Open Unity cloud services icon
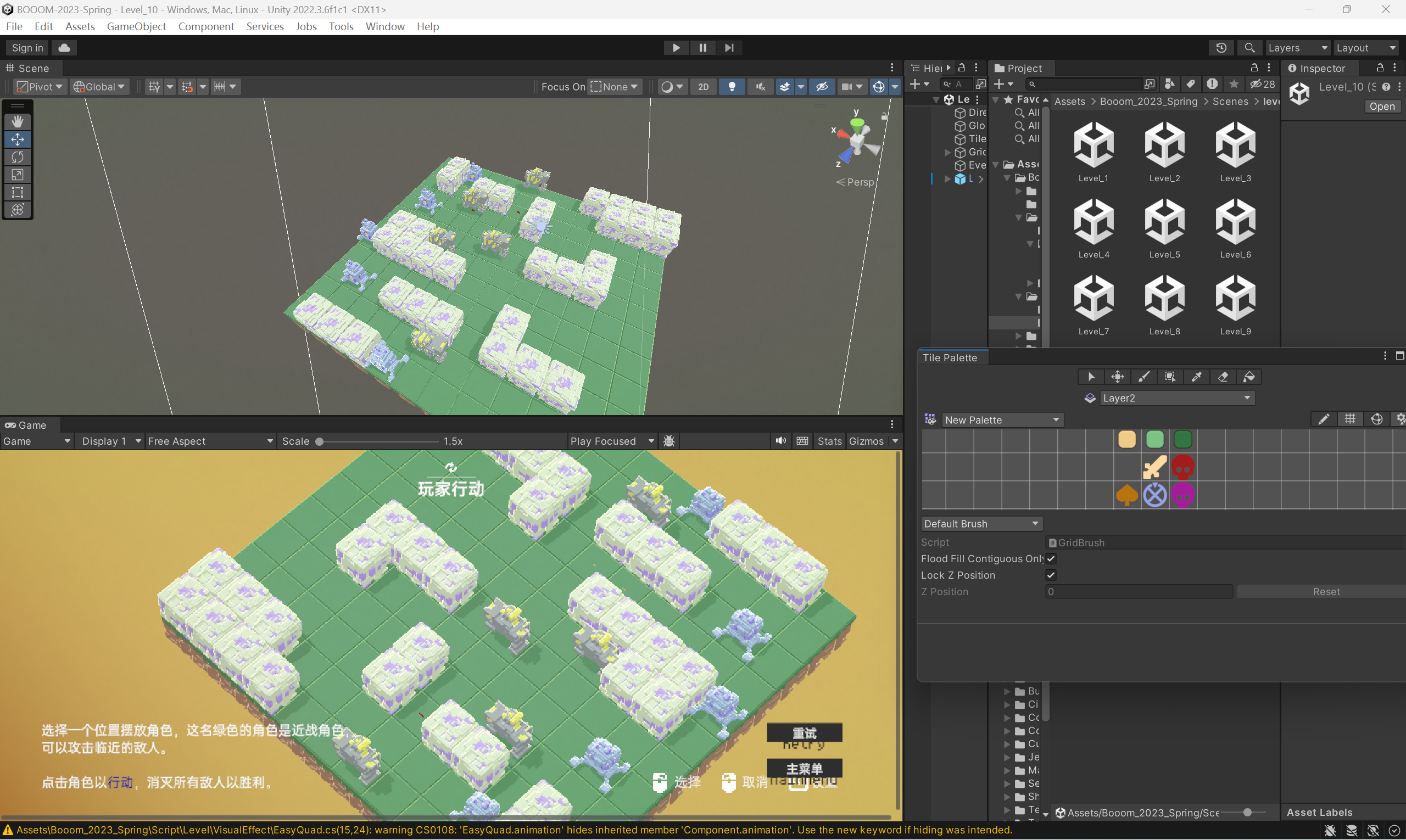Viewport: 1406px width, 840px height. coord(64,48)
